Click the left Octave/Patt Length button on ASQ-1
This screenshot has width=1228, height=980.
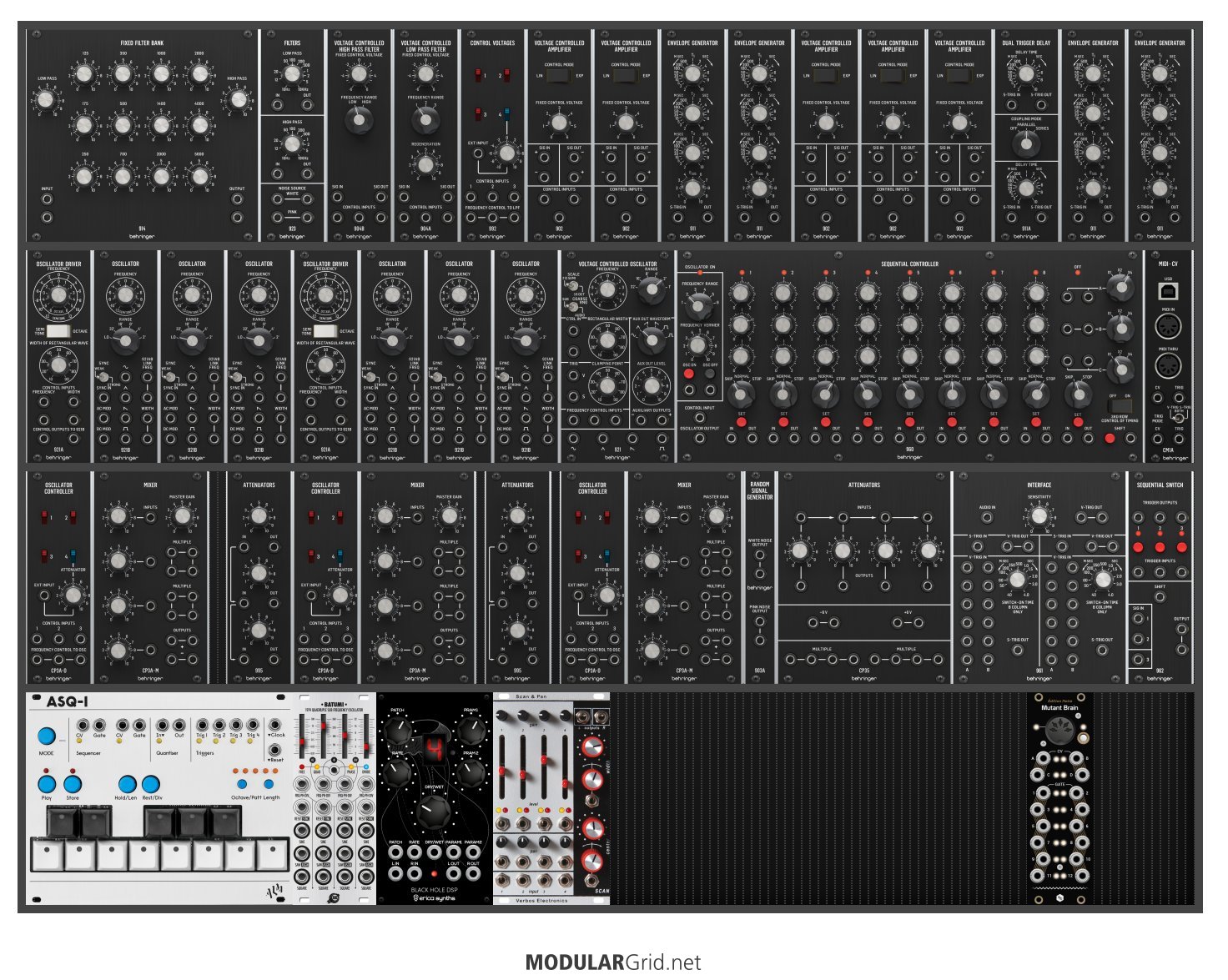click(242, 785)
